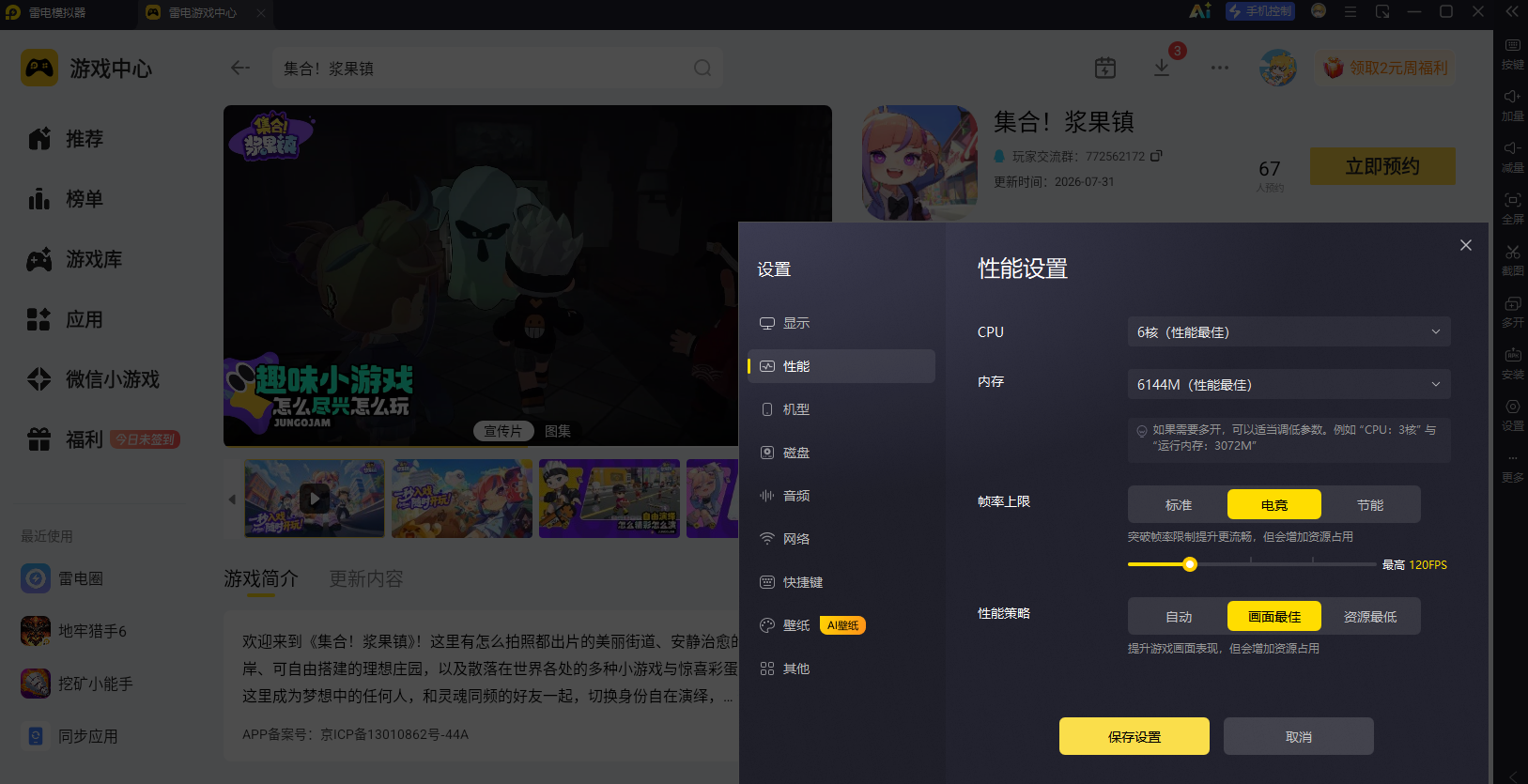Click the 领取2元周福利 button
This screenshot has width=1528, height=784.
1385,68
